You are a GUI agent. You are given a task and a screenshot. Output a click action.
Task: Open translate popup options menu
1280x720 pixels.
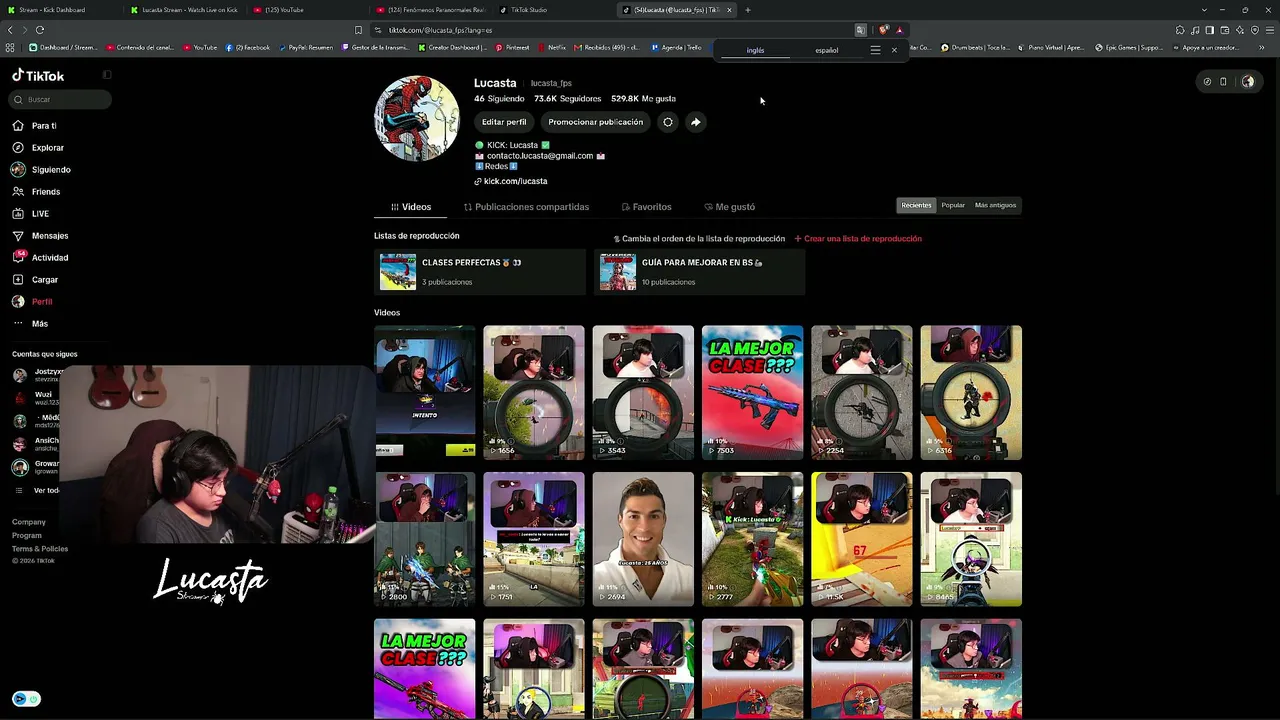875,50
